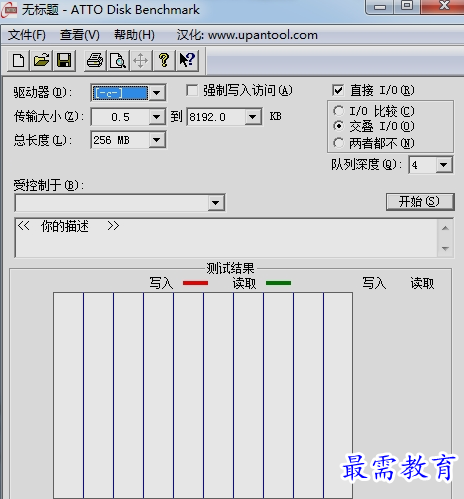Select the 交叠 I/O radio option
The image size is (464, 499).
(x=338, y=126)
